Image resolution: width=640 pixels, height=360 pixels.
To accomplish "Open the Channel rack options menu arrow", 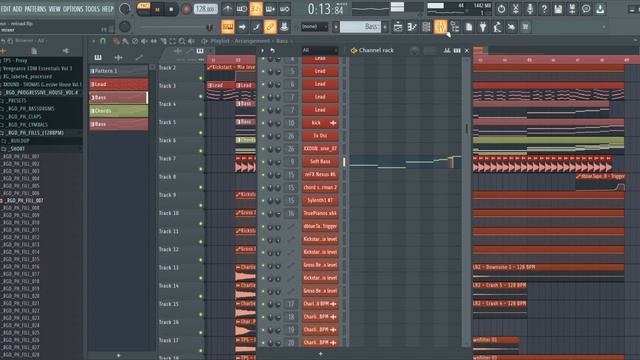I will 262,50.
